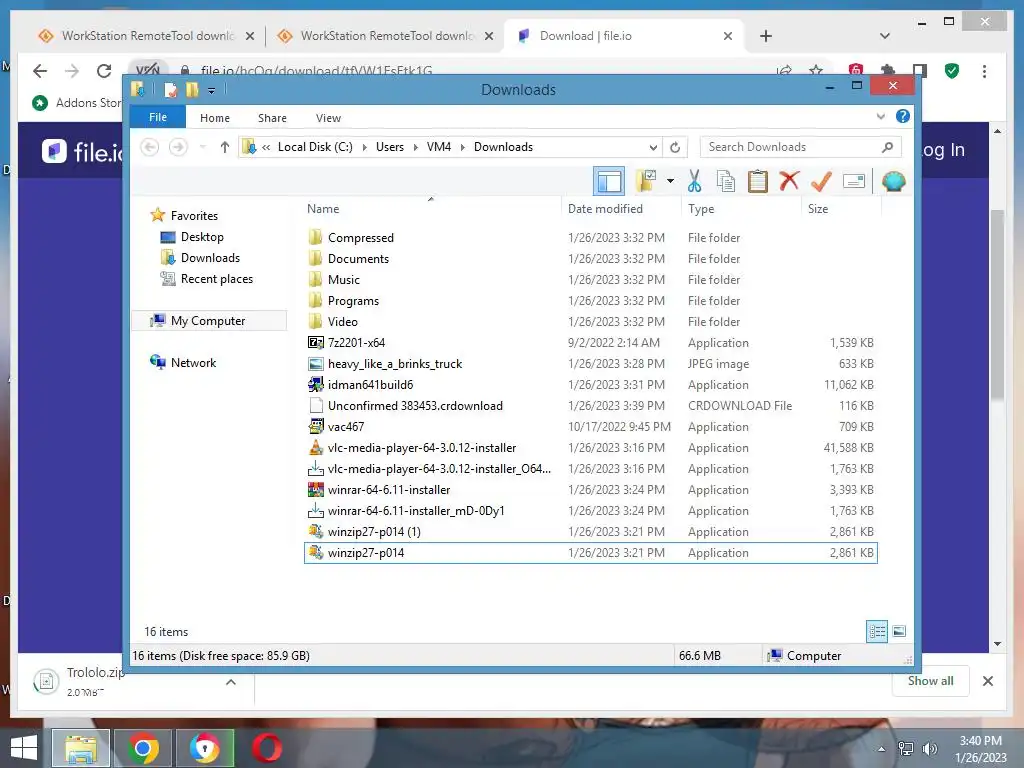Select Downloads in Favorites sidebar
1024x768 pixels.
coord(210,257)
